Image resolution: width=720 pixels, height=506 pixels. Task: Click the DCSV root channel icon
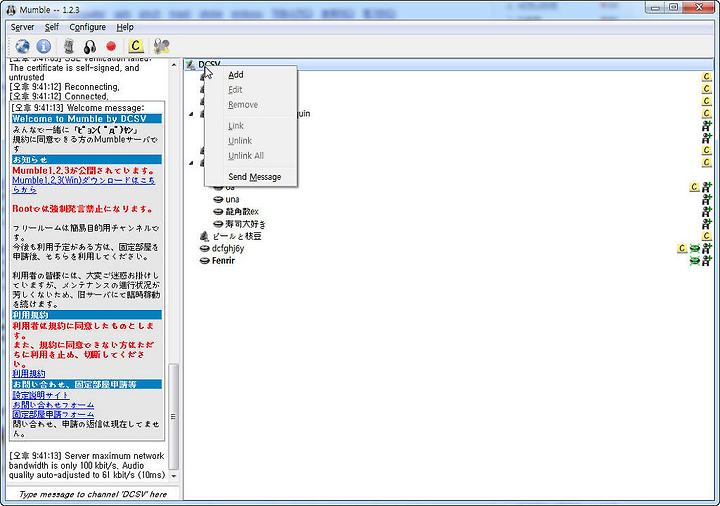(x=191, y=65)
